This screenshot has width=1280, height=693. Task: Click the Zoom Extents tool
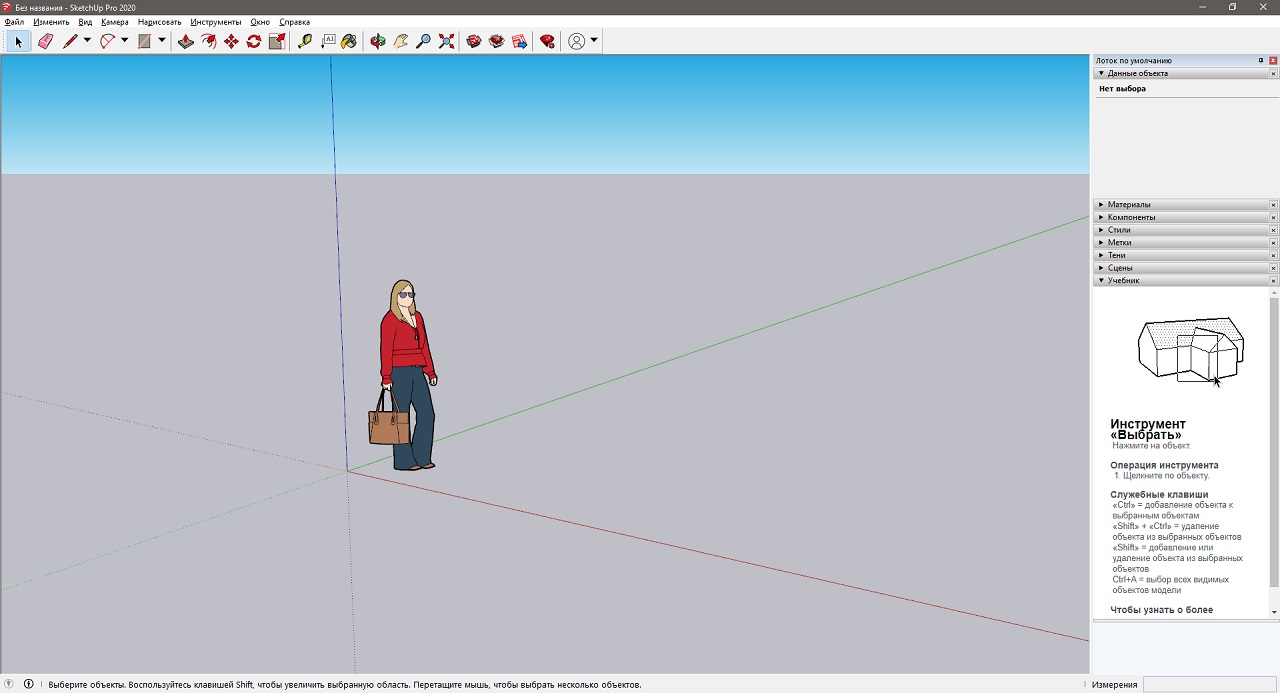pos(447,41)
